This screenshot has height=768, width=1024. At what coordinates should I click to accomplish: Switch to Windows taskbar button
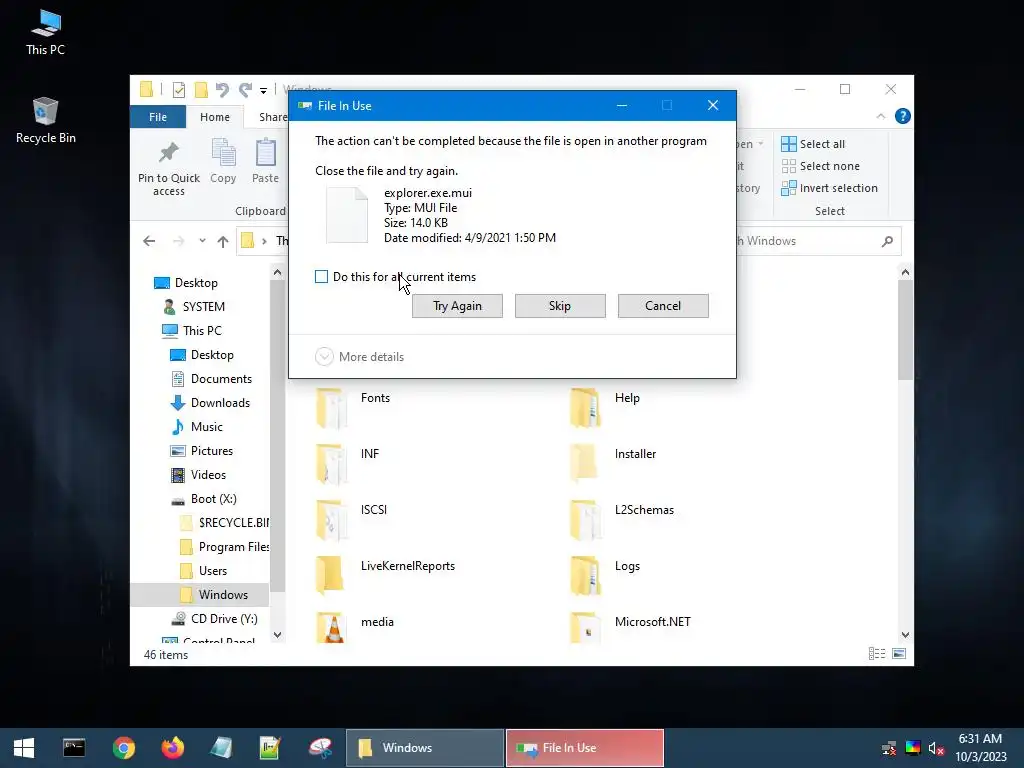click(425, 748)
